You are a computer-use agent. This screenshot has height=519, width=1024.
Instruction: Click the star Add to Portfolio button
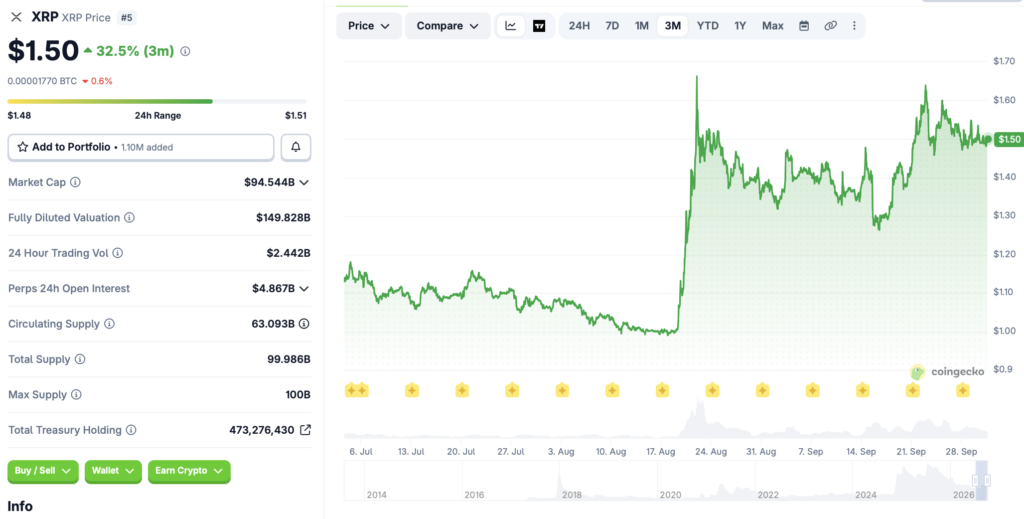141,147
